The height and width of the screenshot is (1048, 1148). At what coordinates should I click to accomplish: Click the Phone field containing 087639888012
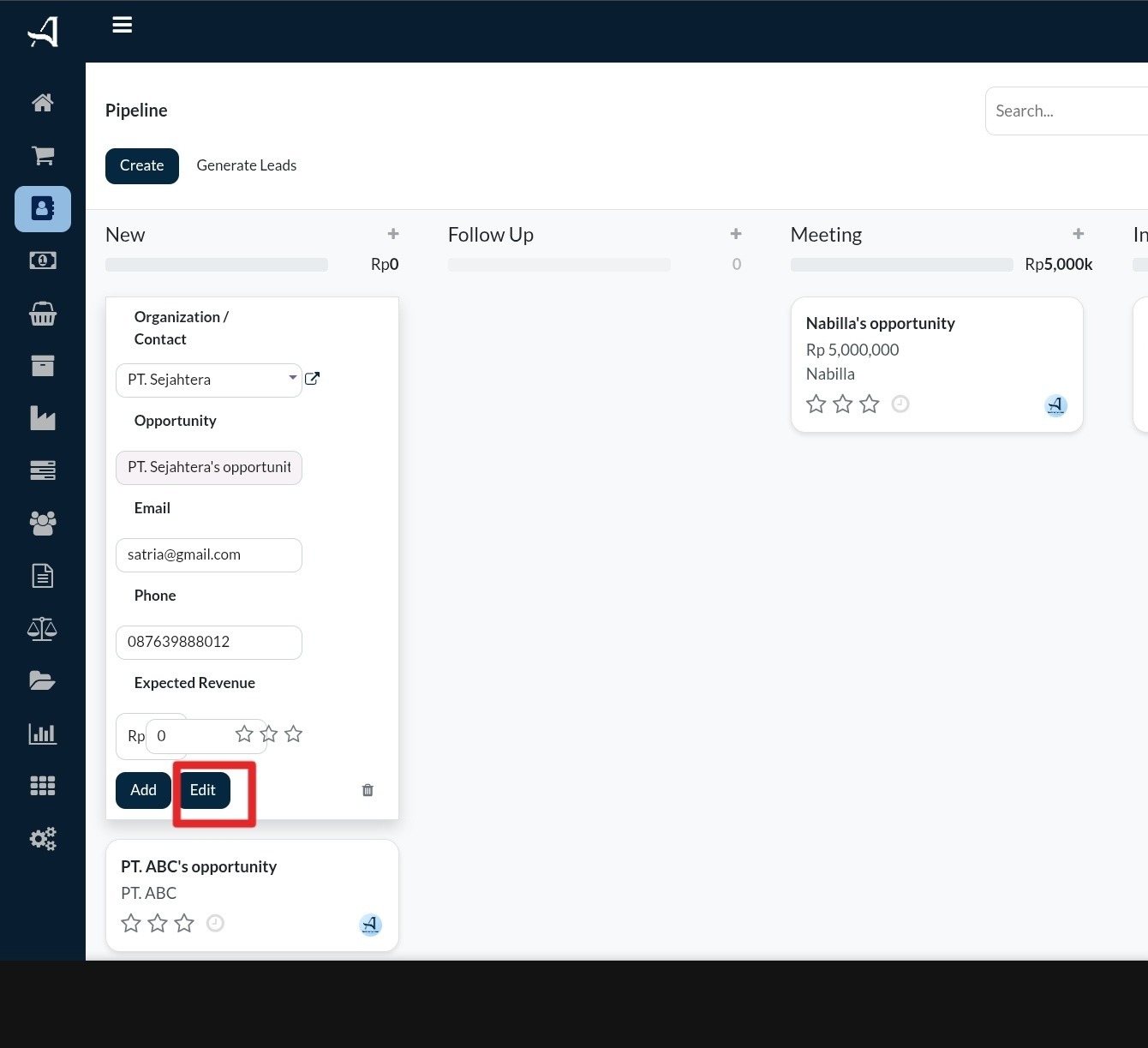coord(209,643)
